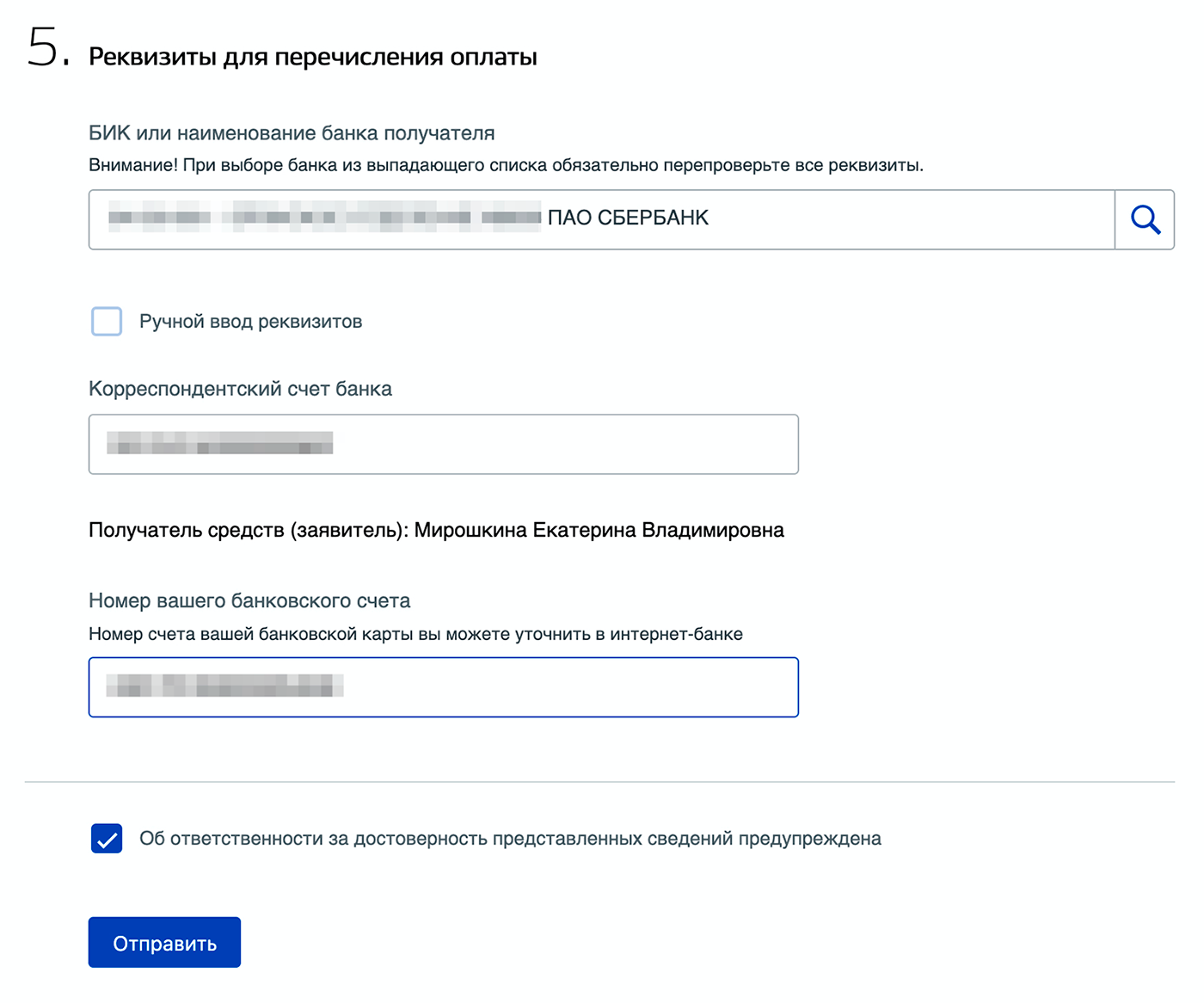Image resolution: width=1204 pixels, height=1003 pixels.
Task: Submit the form with "Отправить" button
Action: [x=164, y=943]
